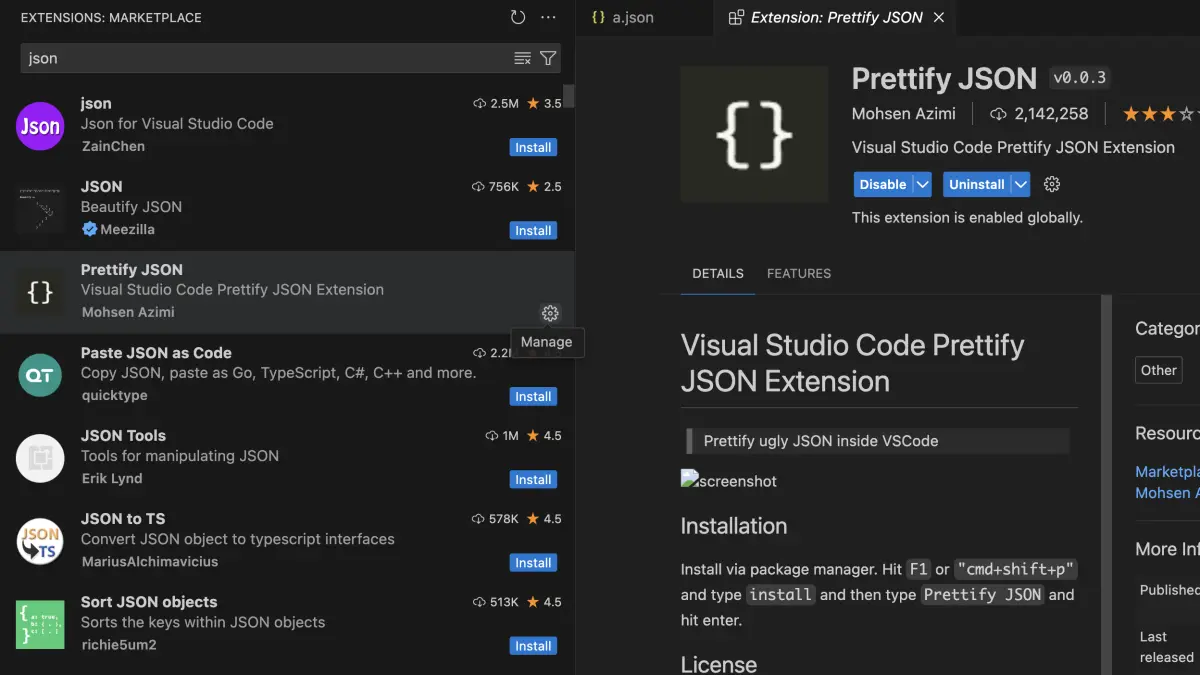The image size is (1200, 675).
Task: Open the extension search filter menu
Action: [548, 58]
